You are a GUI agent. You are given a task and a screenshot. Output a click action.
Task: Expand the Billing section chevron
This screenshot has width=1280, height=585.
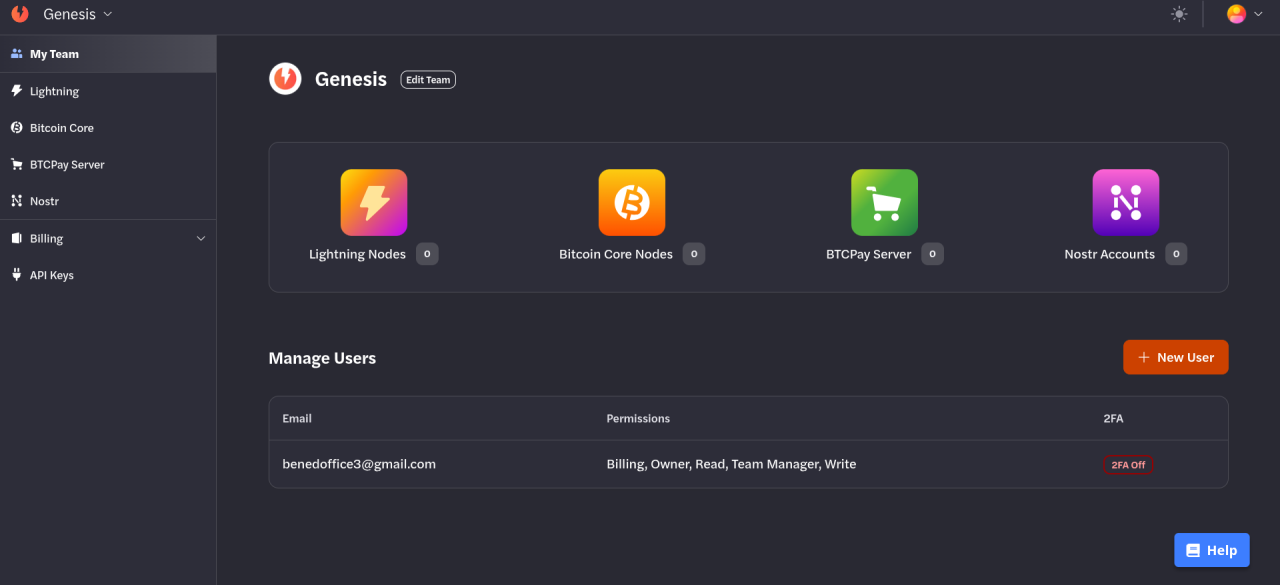[x=200, y=239]
